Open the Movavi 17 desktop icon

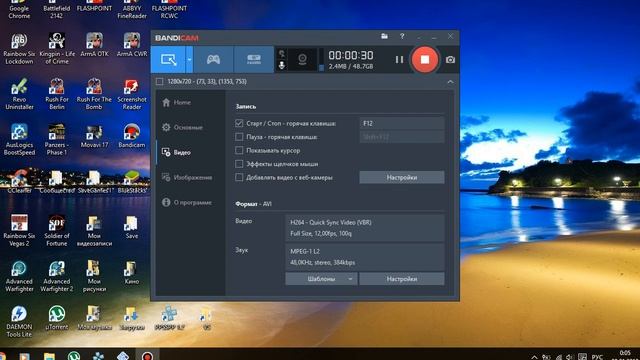point(94,137)
